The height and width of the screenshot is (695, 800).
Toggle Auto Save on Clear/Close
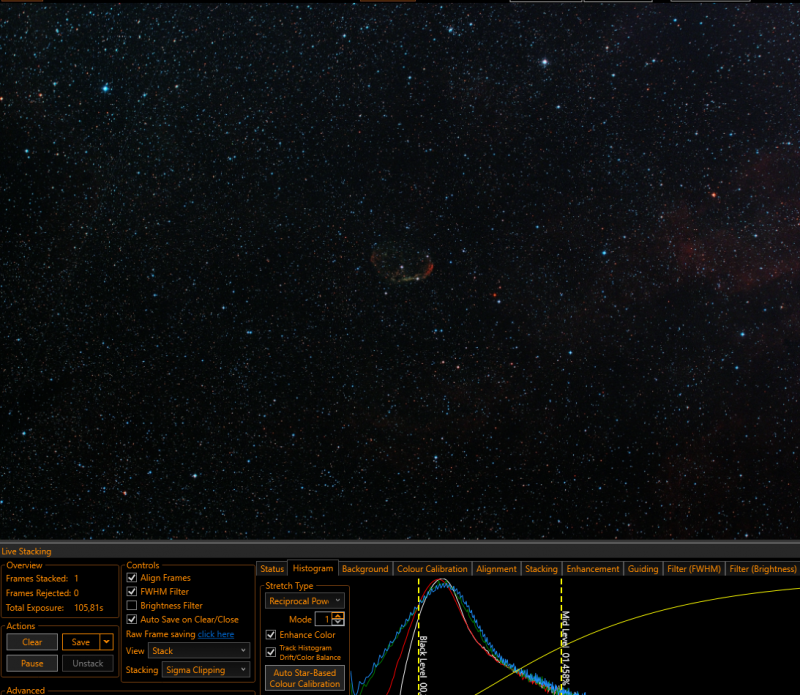(x=132, y=619)
